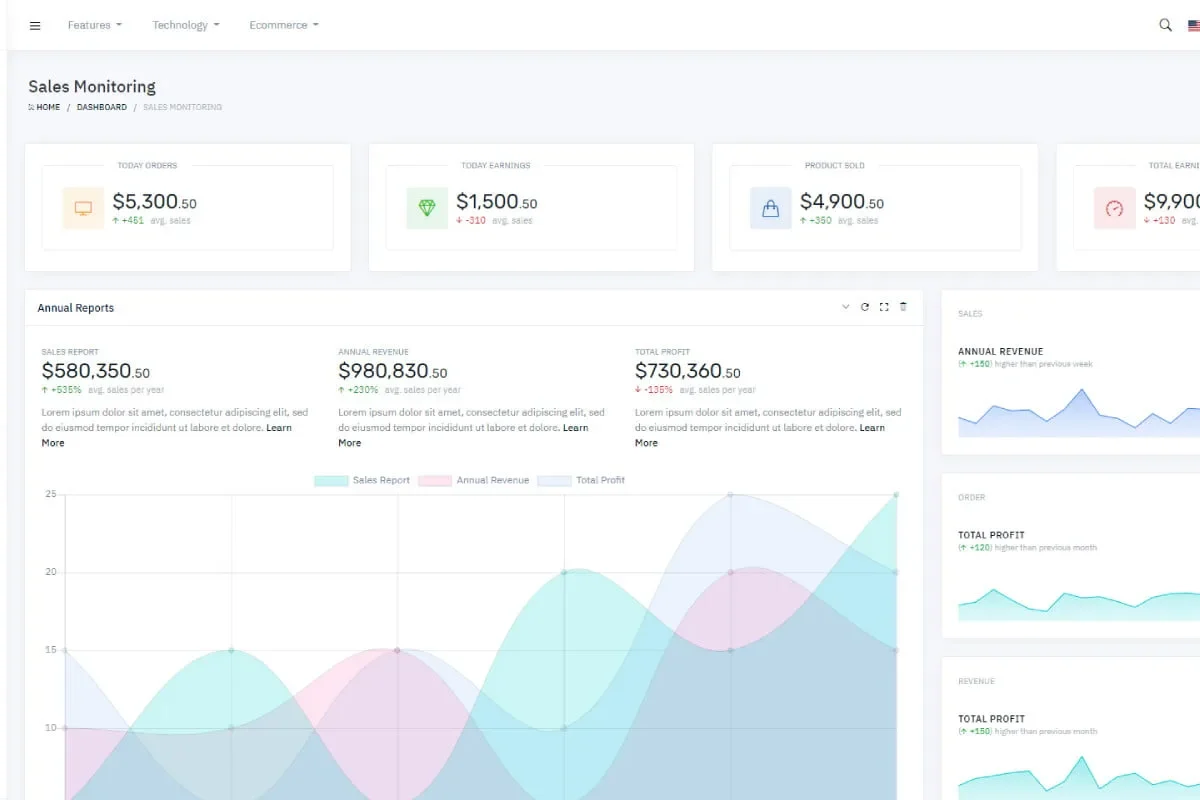This screenshot has width=1200, height=800.
Task: Toggle the Total Profit legend swatch
Action: pyautogui.click(x=554, y=481)
